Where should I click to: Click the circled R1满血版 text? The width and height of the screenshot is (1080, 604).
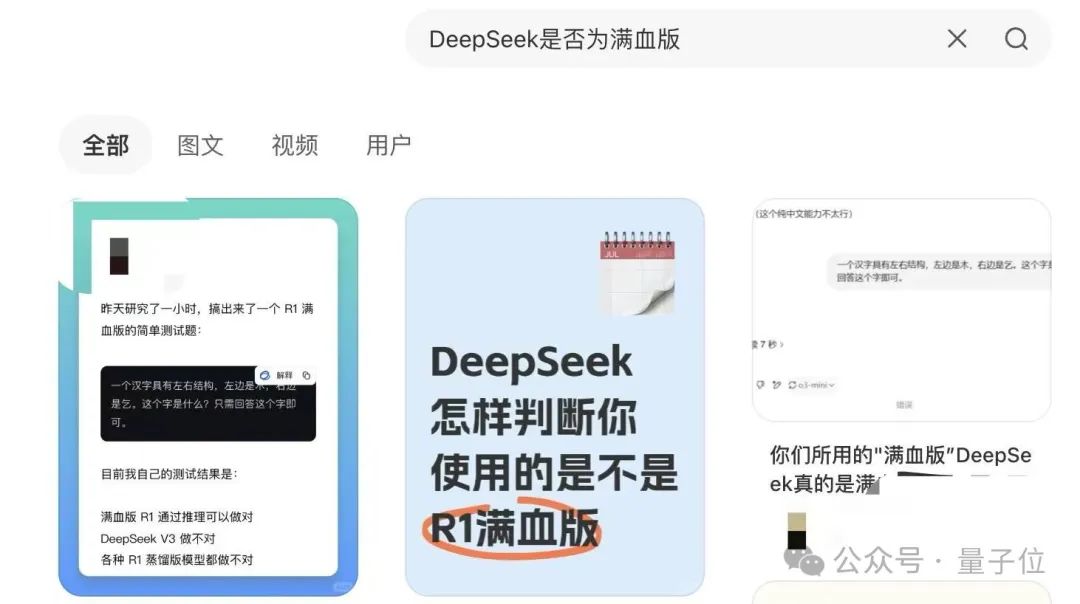(x=513, y=529)
